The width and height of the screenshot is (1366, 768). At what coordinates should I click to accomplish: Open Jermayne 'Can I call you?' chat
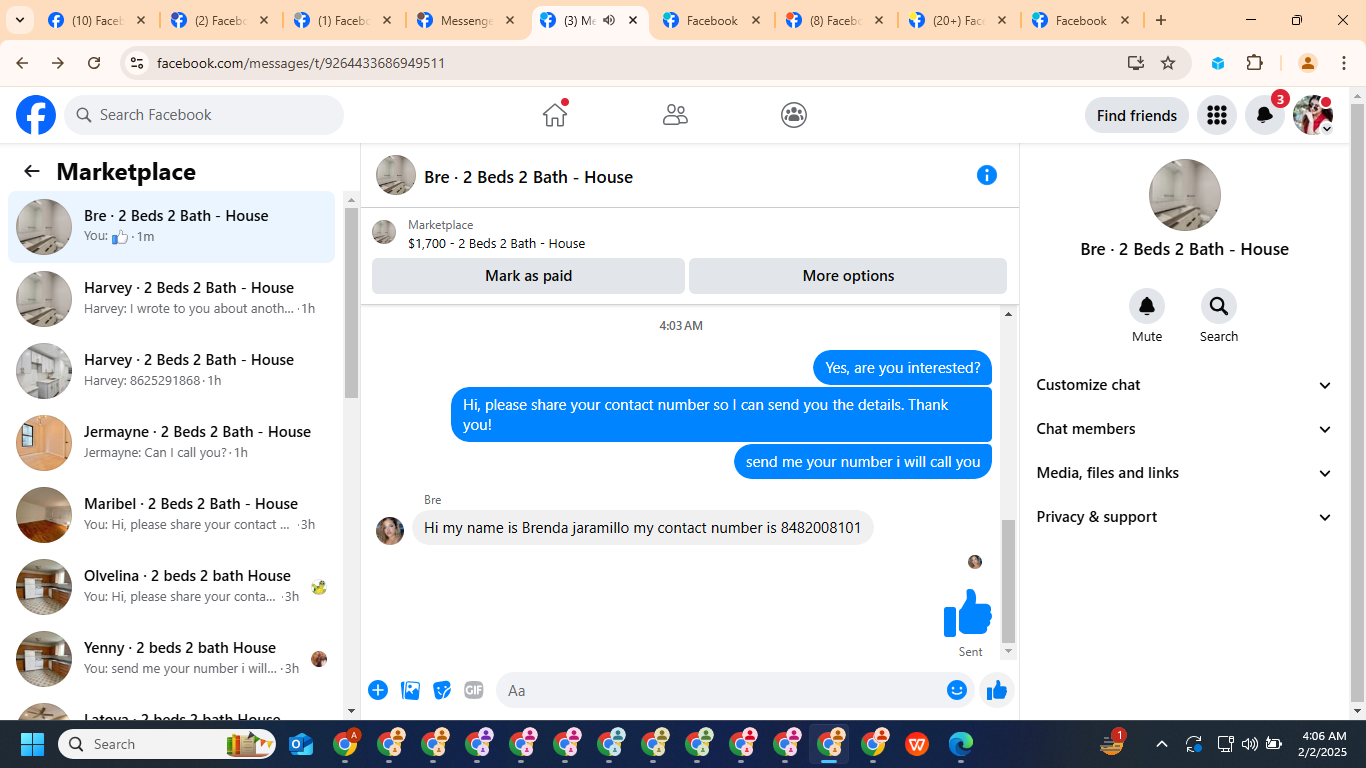pyautogui.click(x=171, y=443)
